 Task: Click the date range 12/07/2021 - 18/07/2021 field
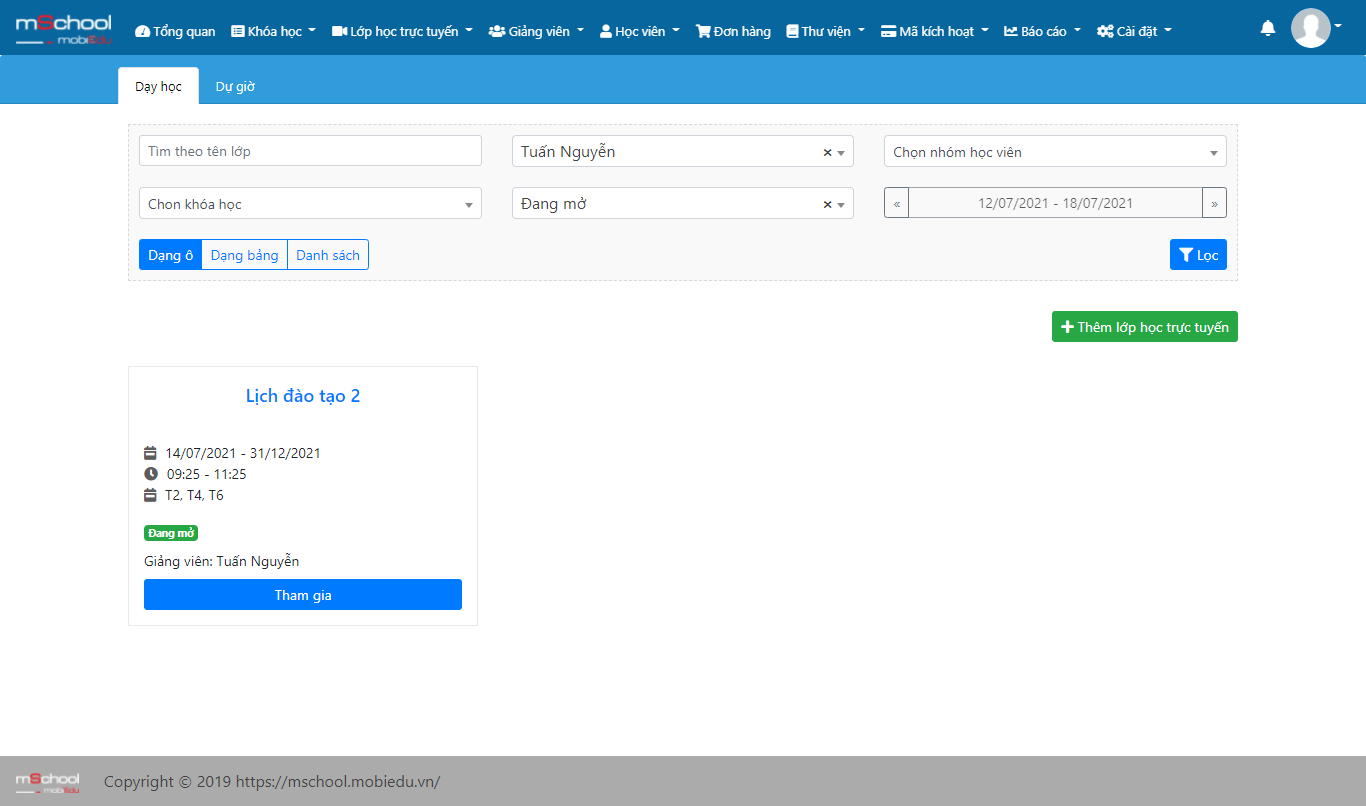pos(1055,203)
